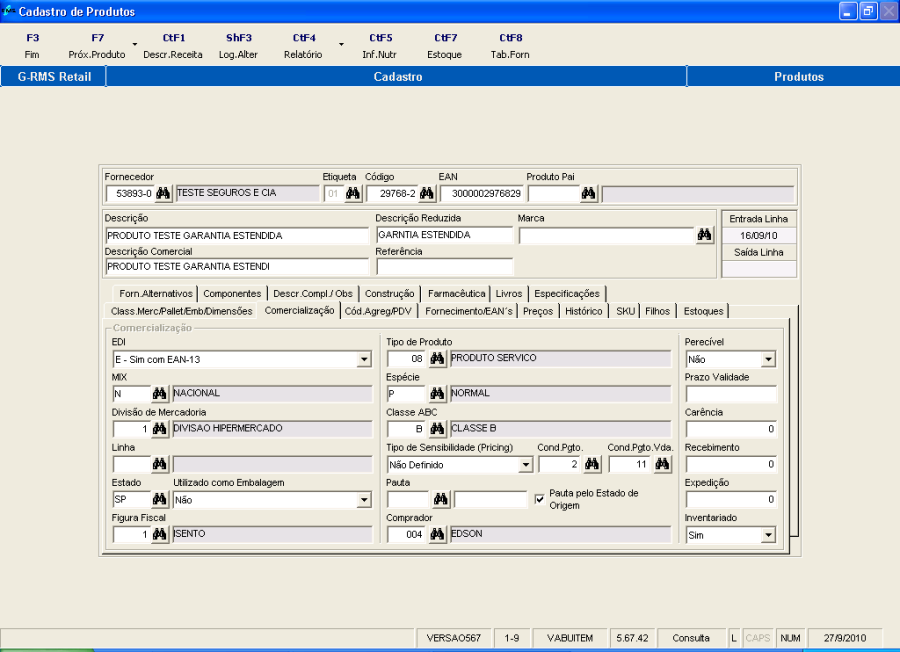Open the Perecível dropdown
This screenshot has height=652, width=900.
[769, 360]
